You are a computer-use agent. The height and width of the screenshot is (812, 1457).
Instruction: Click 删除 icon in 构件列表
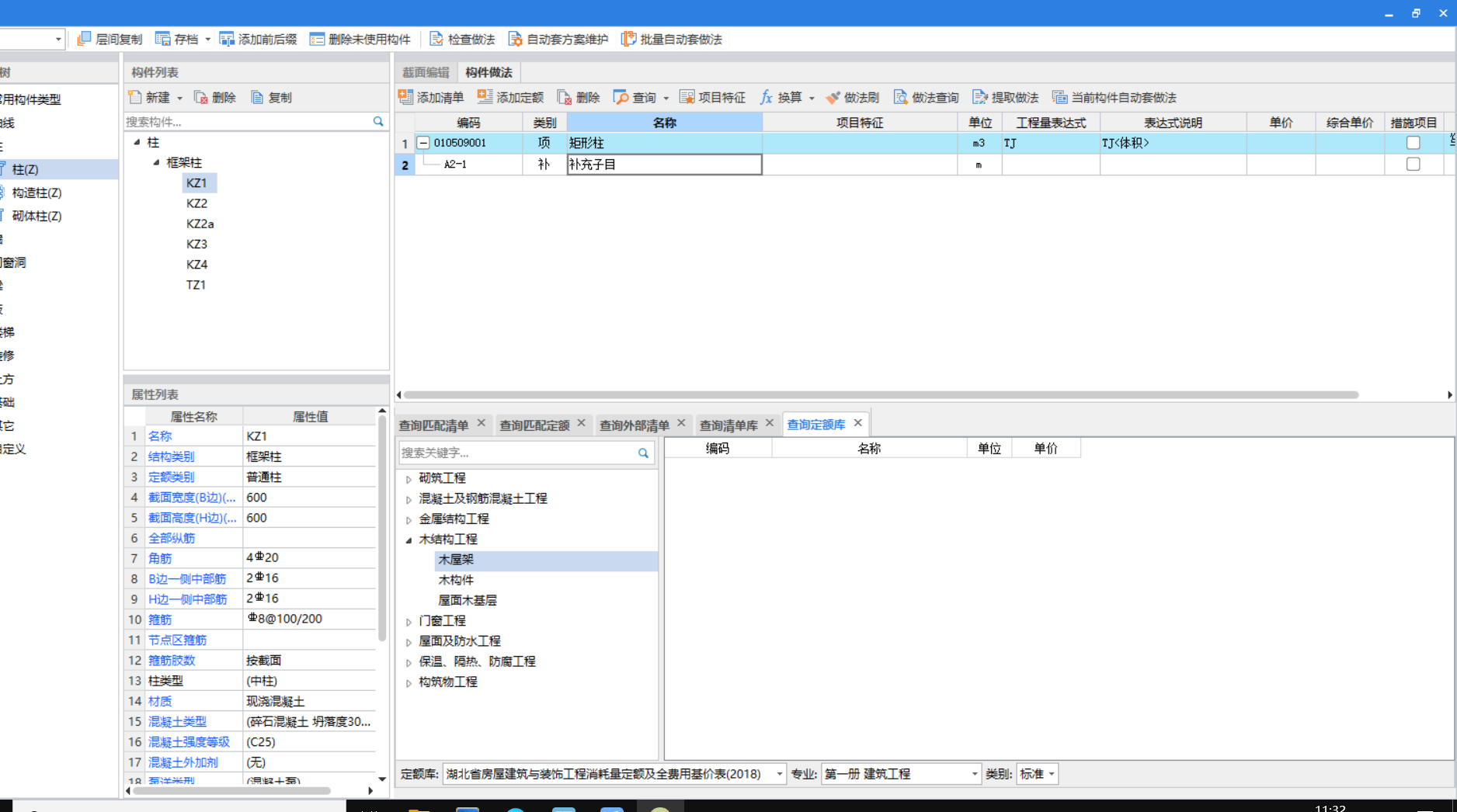pyautogui.click(x=201, y=97)
